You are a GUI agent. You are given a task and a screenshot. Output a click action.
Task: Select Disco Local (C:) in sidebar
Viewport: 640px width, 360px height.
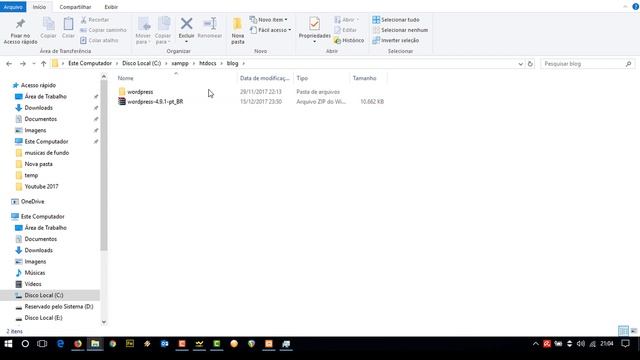(x=44, y=295)
